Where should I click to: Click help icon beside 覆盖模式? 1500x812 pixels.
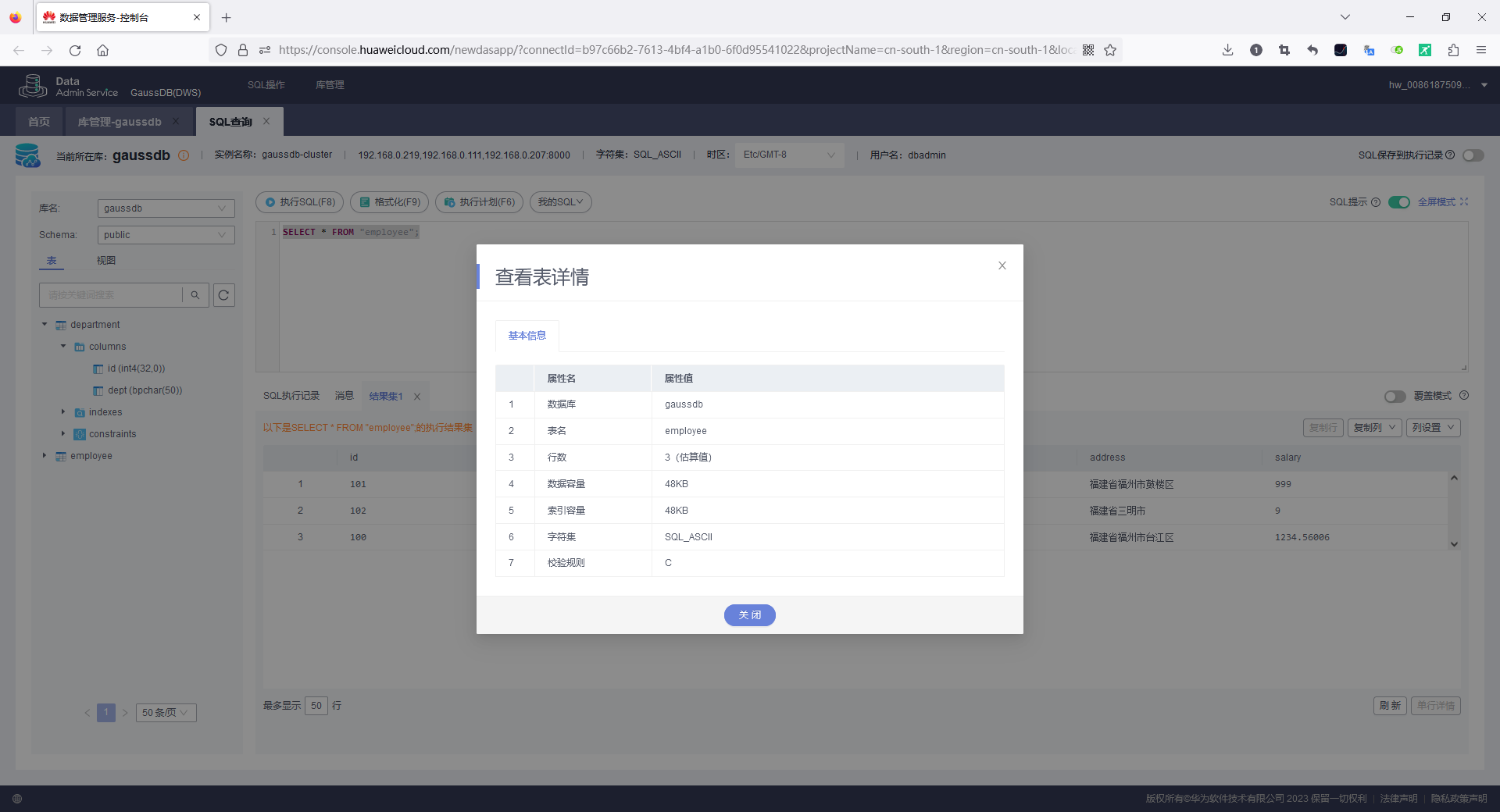1464,396
